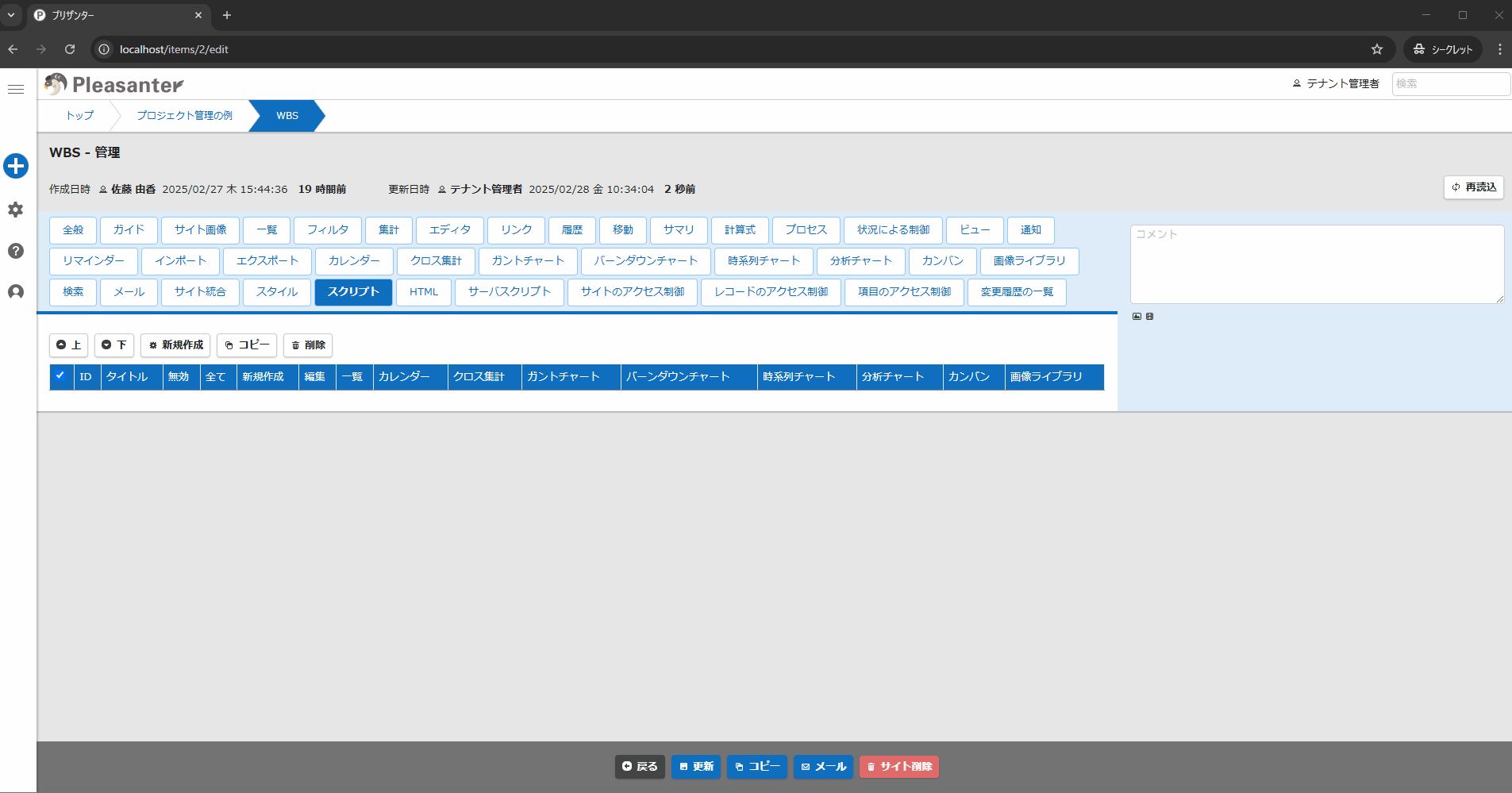Move the selected script up with 上
1512x793 pixels.
68,345
